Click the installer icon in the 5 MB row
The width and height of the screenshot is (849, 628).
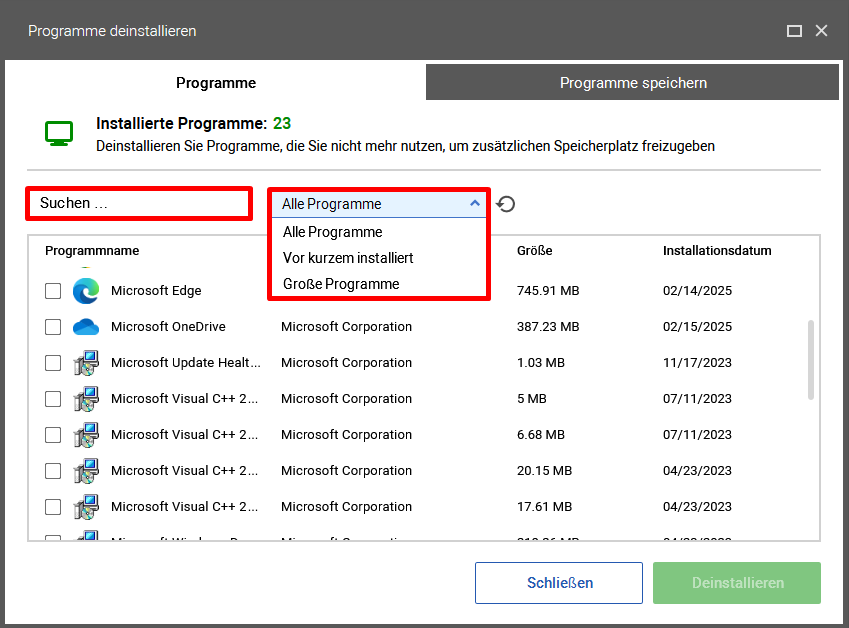[86, 399]
